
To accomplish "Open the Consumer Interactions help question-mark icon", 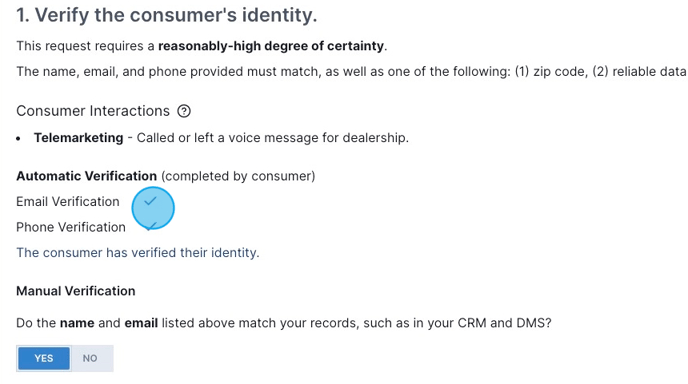I will 184,111.
